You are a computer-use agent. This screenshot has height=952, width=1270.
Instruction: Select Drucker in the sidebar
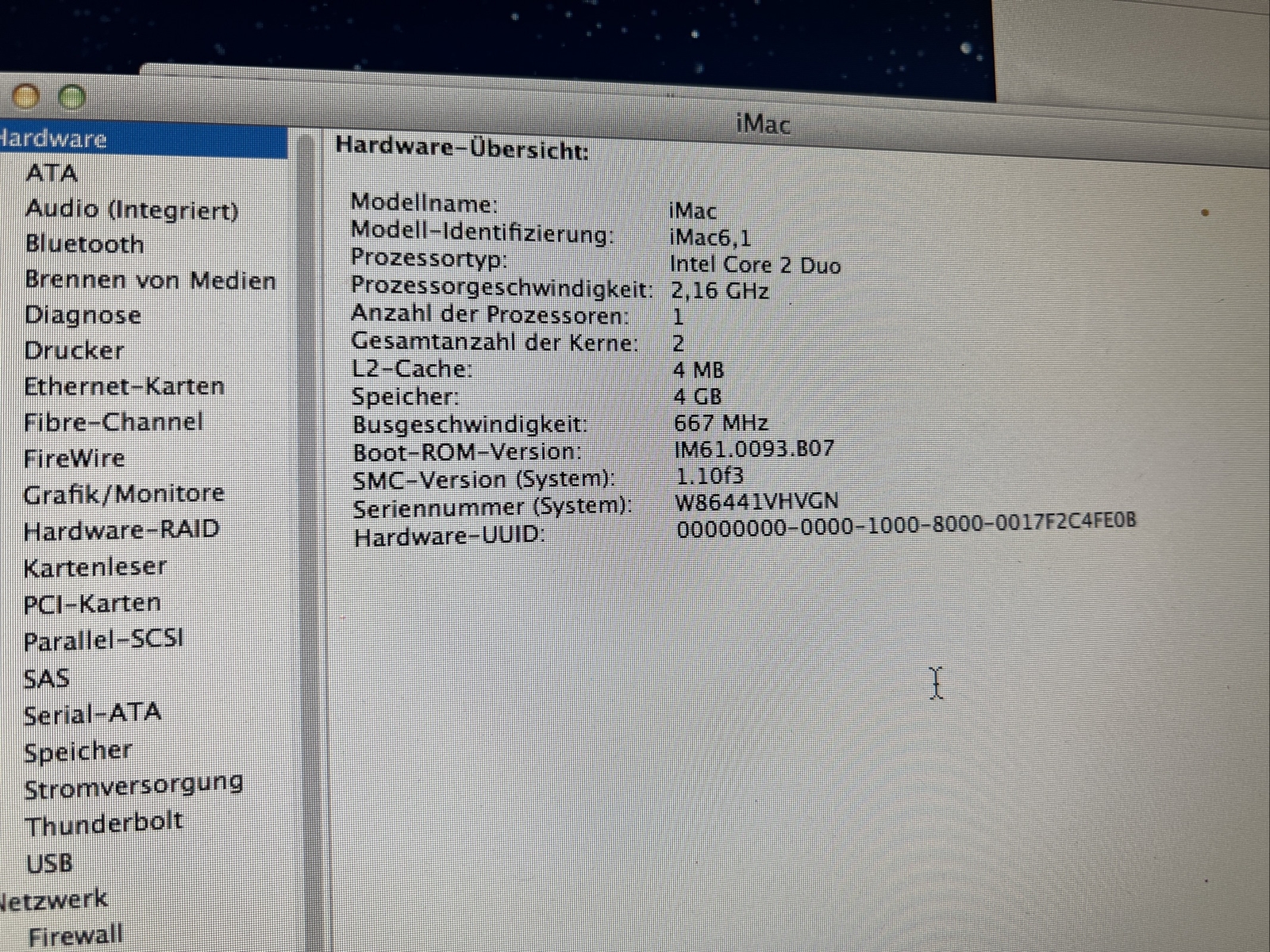(74, 351)
